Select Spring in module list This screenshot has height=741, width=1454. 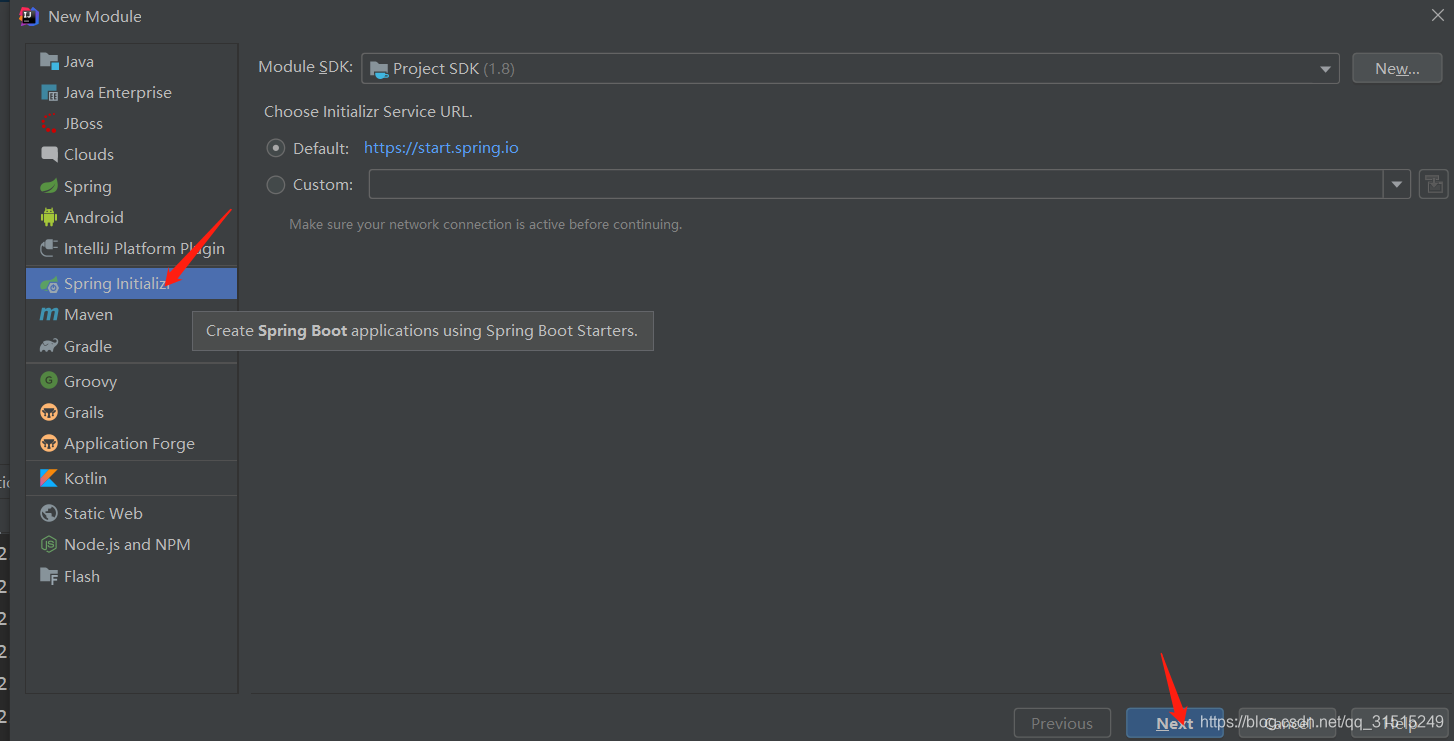pos(132,186)
